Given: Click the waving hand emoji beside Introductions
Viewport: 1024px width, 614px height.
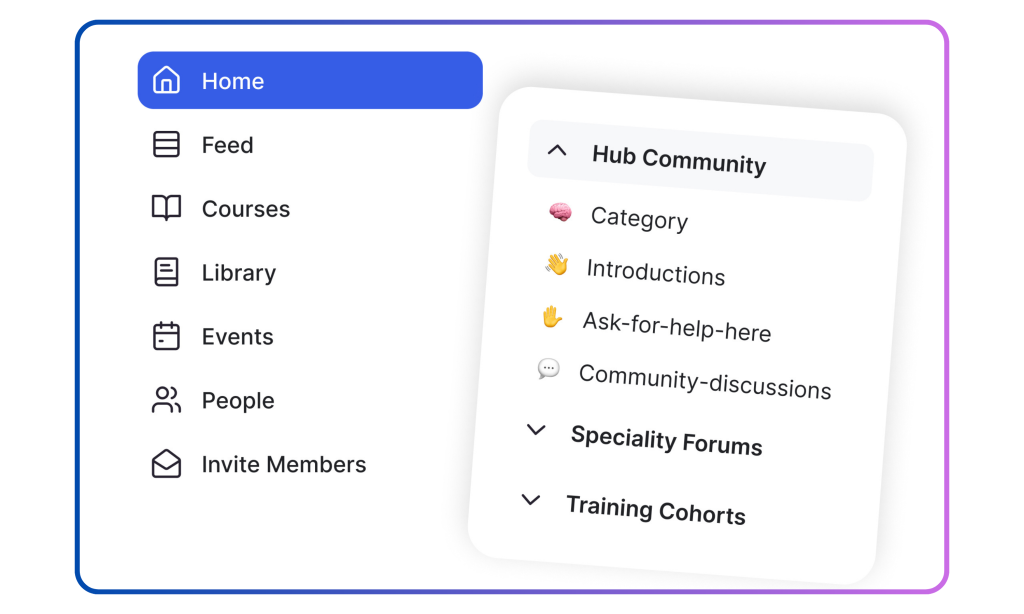Looking at the screenshot, I should tap(557, 265).
